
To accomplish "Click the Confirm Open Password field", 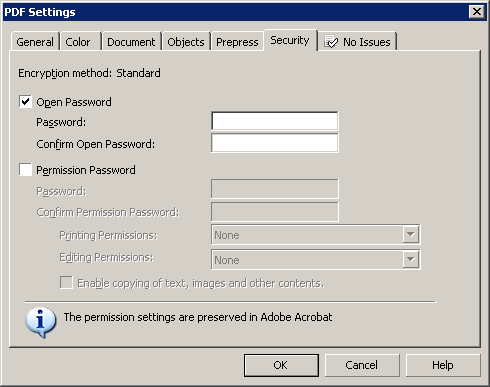I will coord(275,143).
